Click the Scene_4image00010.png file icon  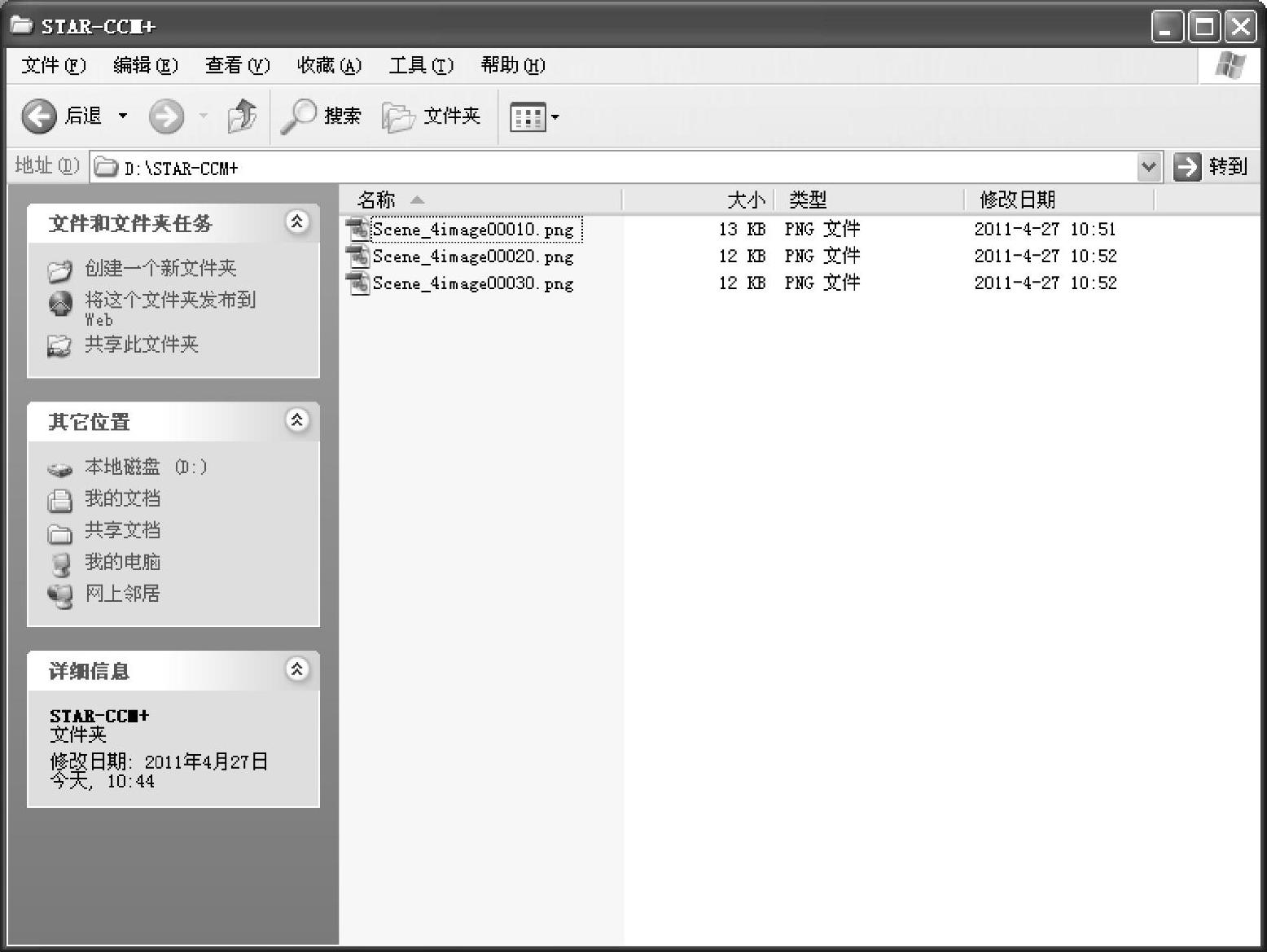(x=357, y=229)
